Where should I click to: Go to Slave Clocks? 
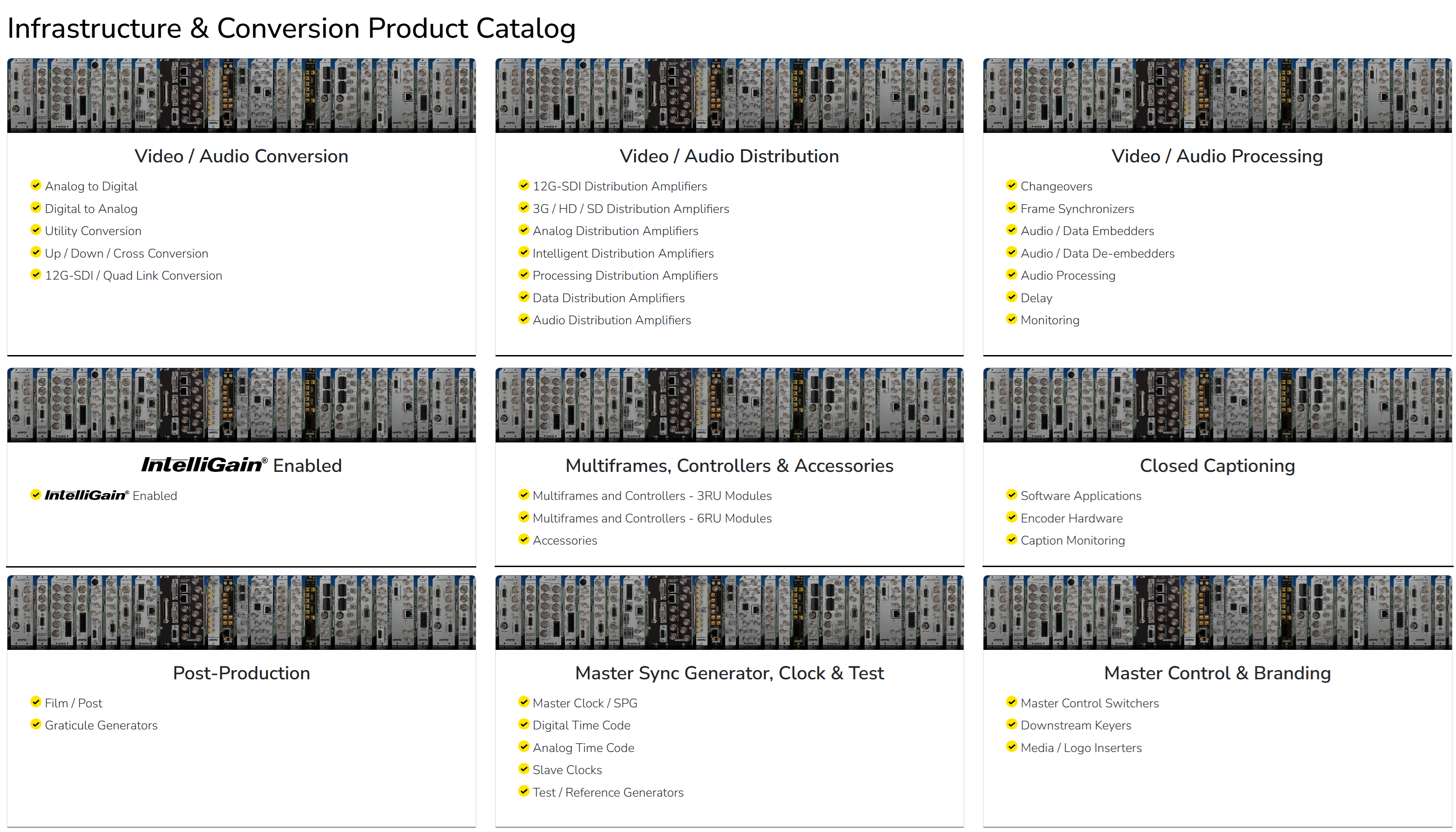click(567, 770)
